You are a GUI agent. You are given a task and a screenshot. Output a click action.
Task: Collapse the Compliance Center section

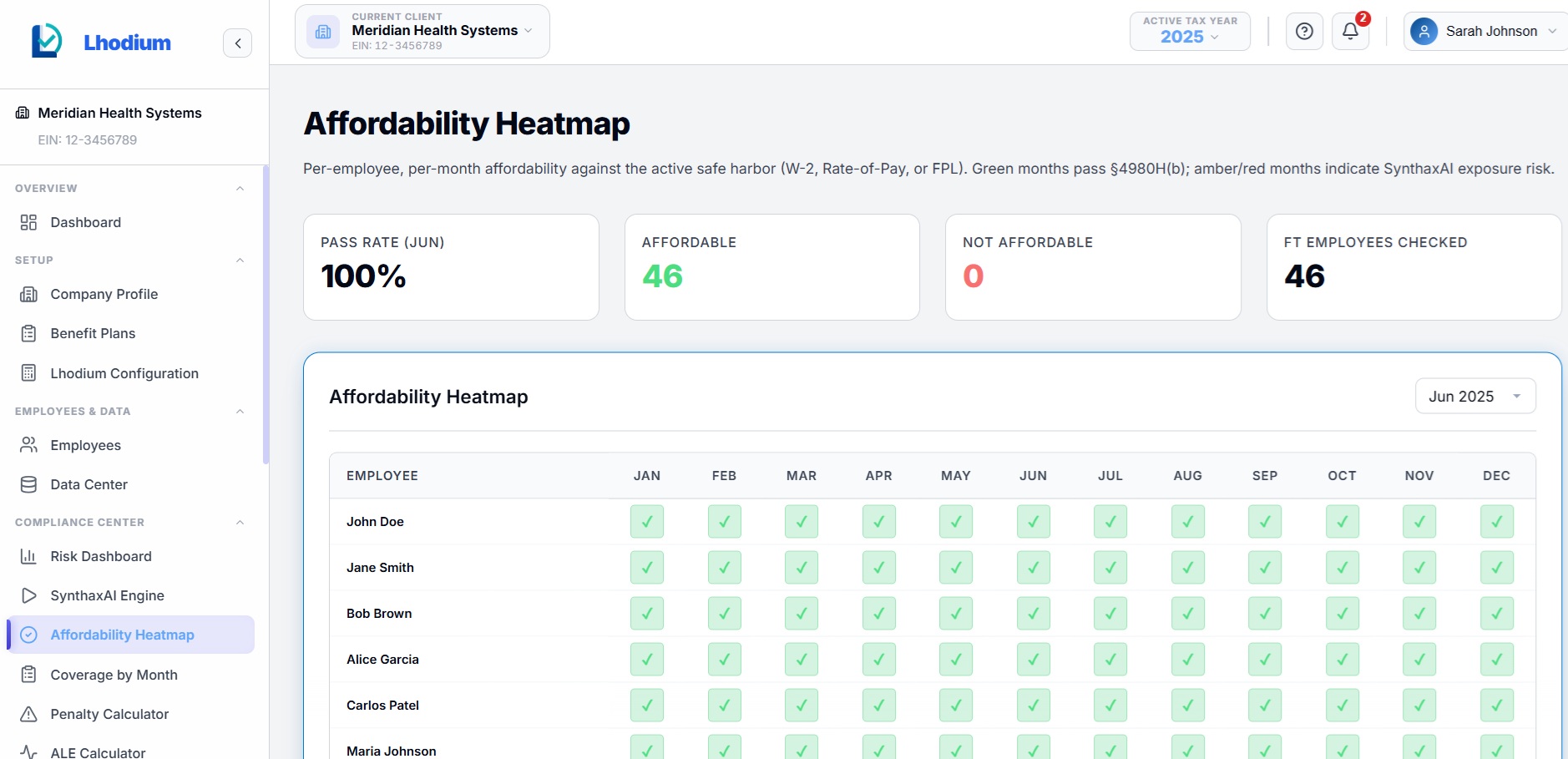point(240,523)
